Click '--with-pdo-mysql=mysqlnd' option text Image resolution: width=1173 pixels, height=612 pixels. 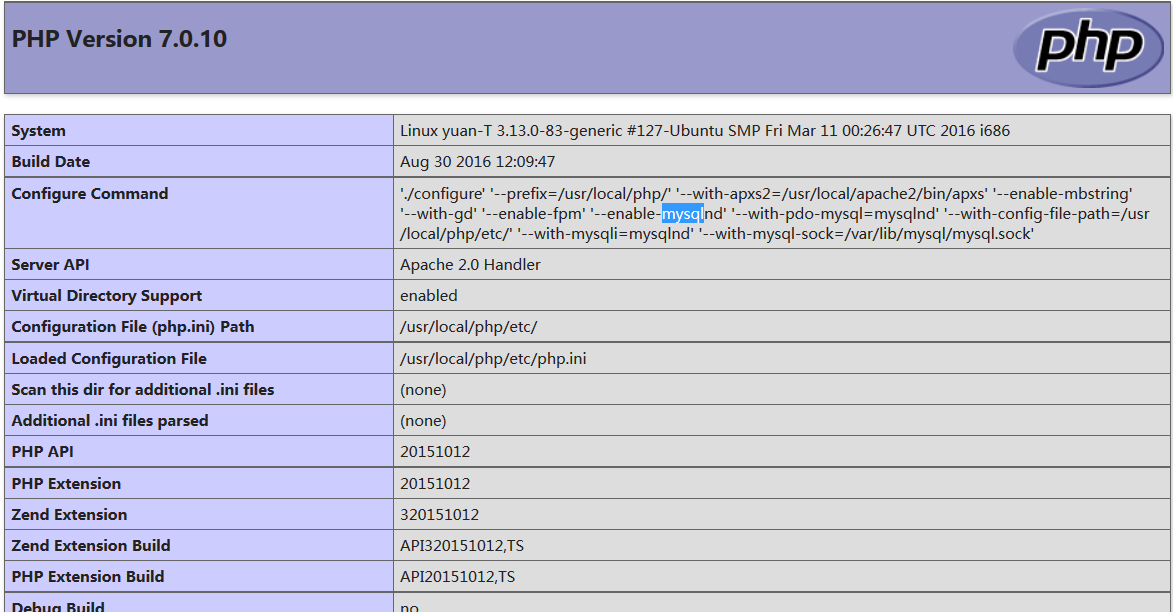835,214
